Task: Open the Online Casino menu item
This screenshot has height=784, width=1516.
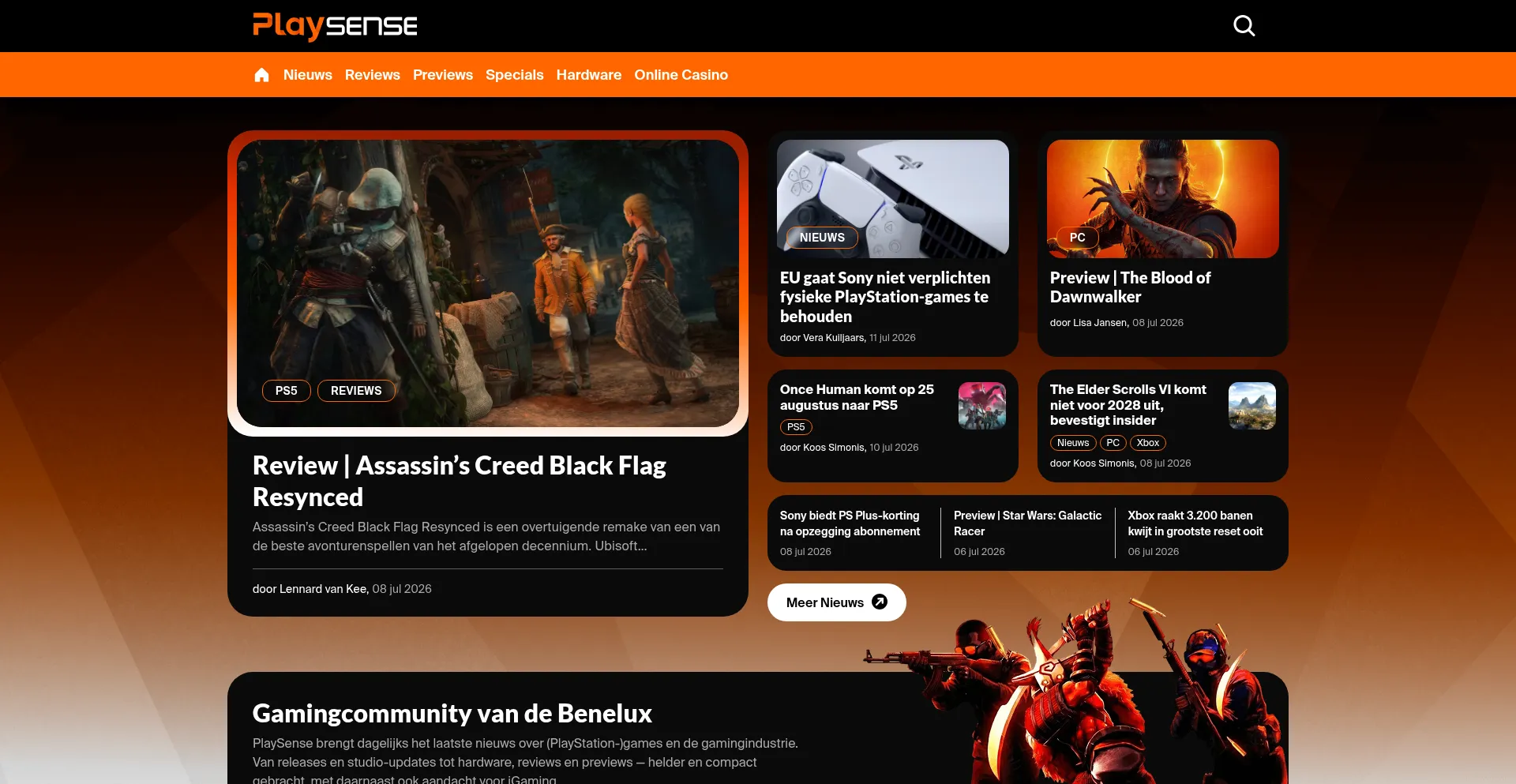Action: (681, 75)
